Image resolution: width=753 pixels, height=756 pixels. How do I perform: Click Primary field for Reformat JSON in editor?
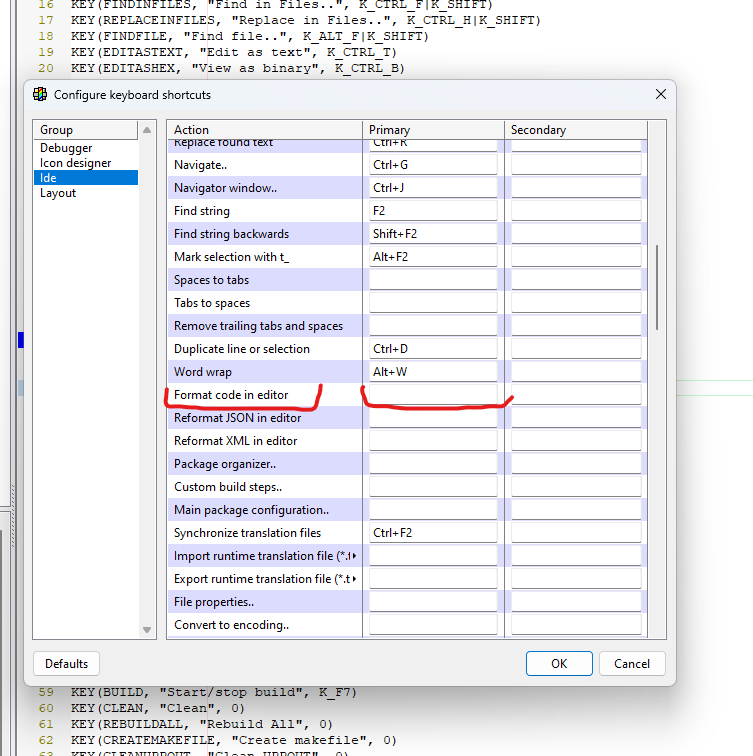pos(433,418)
